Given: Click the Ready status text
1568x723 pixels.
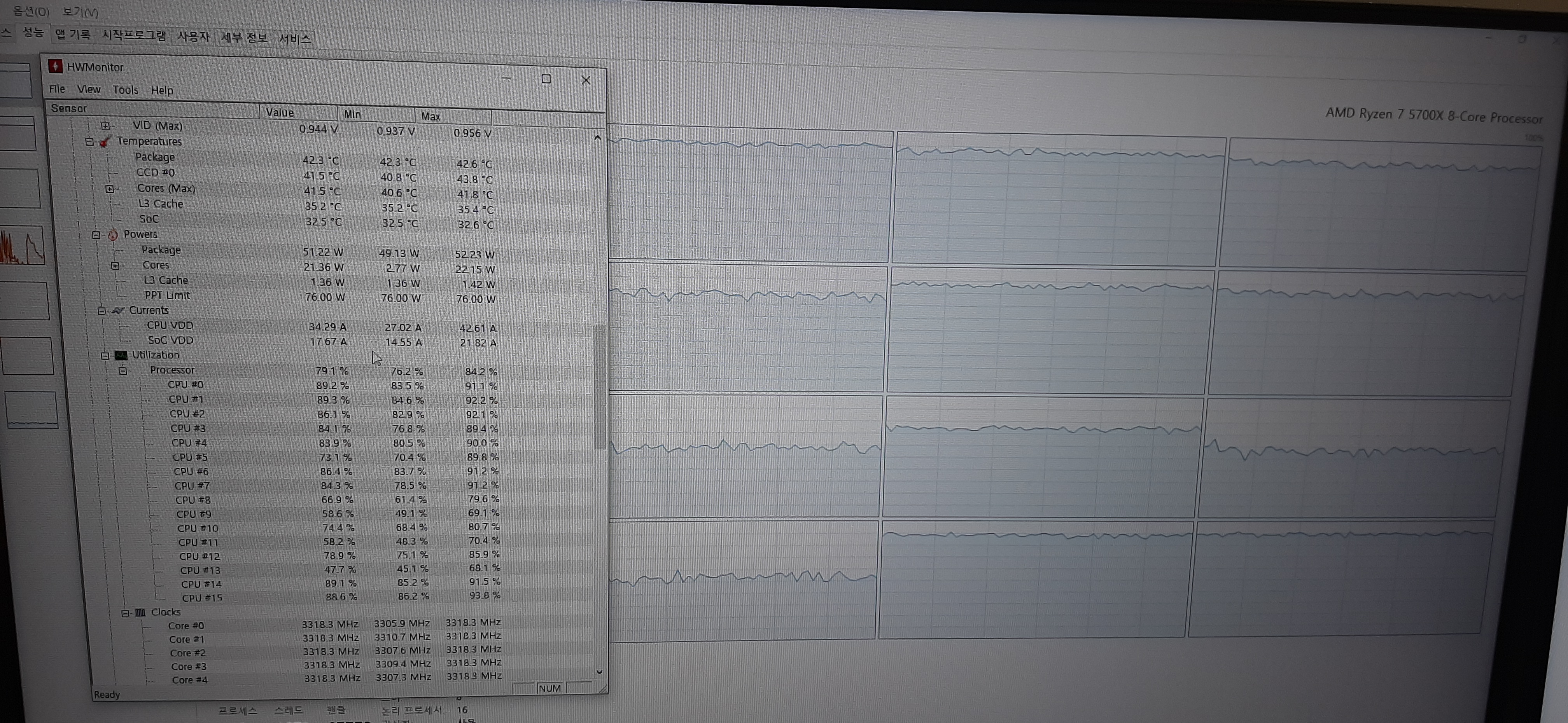Looking at the screenshot, I should pyautogui.click(x=107, y=694).
